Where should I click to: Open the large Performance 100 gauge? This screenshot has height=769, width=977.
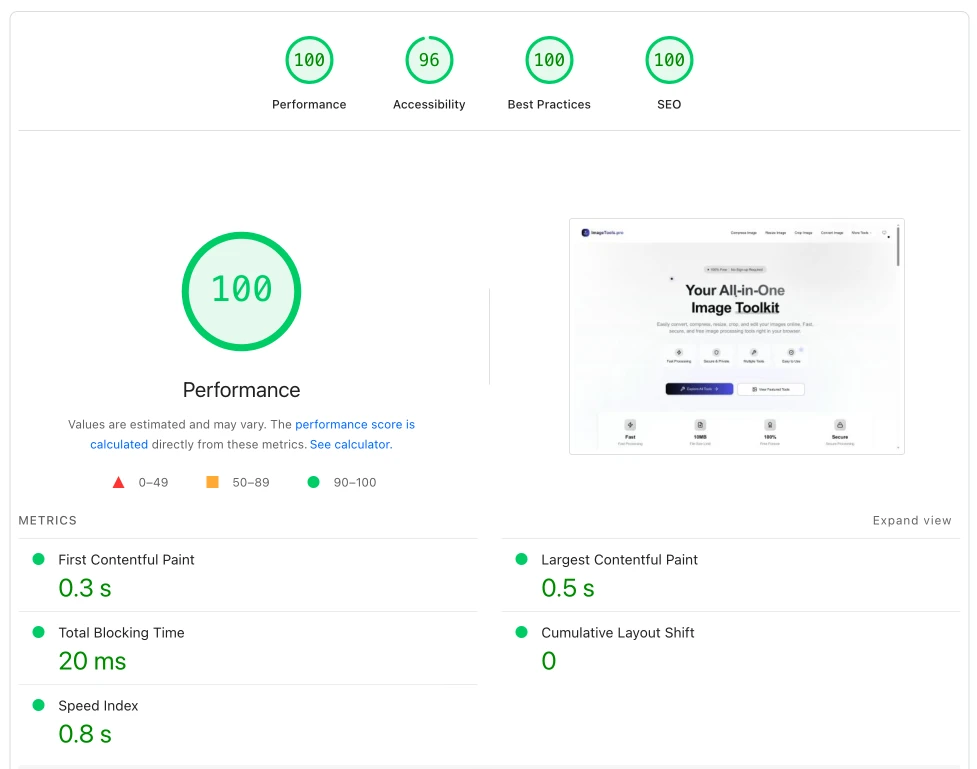click(x=241, y=291)
